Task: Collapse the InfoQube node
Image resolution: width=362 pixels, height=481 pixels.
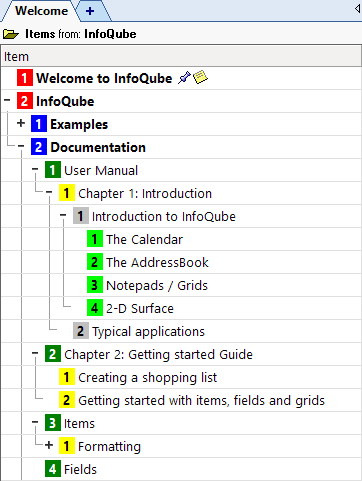Action: (x=7, y=100)
